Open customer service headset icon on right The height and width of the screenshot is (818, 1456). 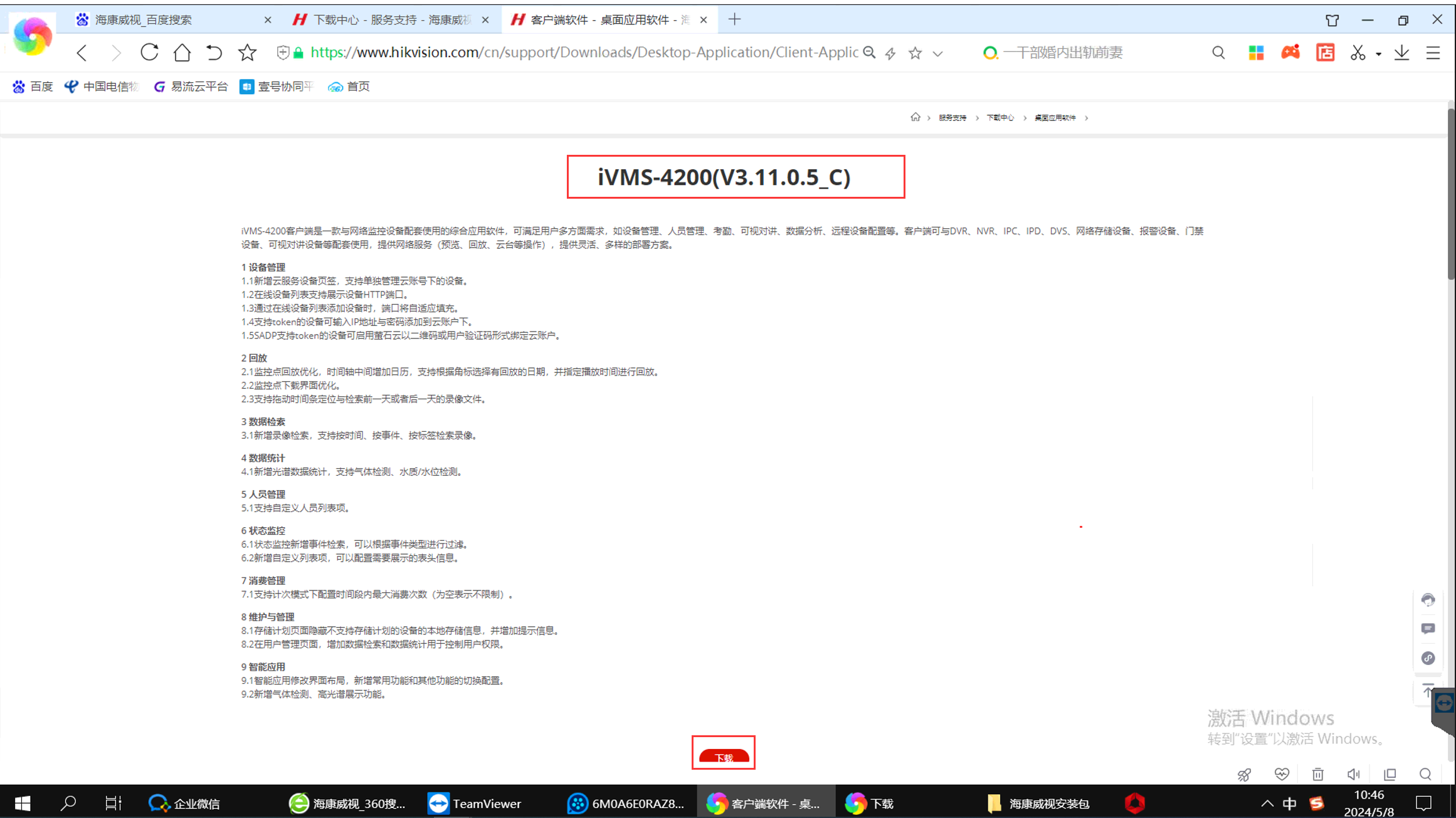(1428, 600)
